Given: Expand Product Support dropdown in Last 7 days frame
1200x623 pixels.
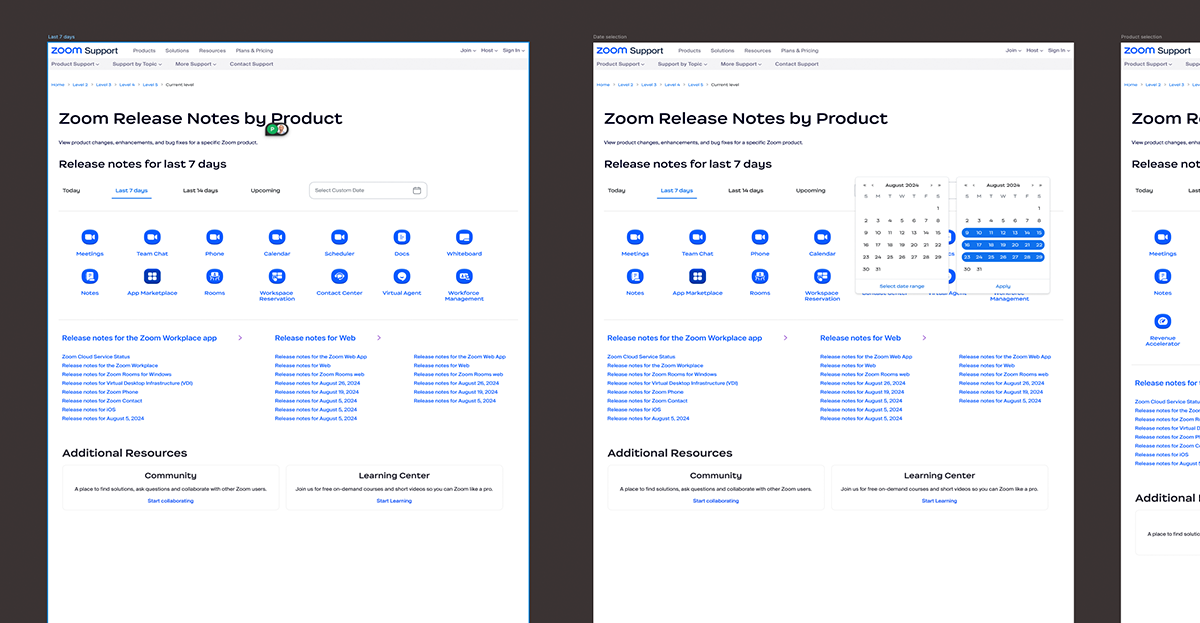Looking at the screenshot, I should coord(75,64).
